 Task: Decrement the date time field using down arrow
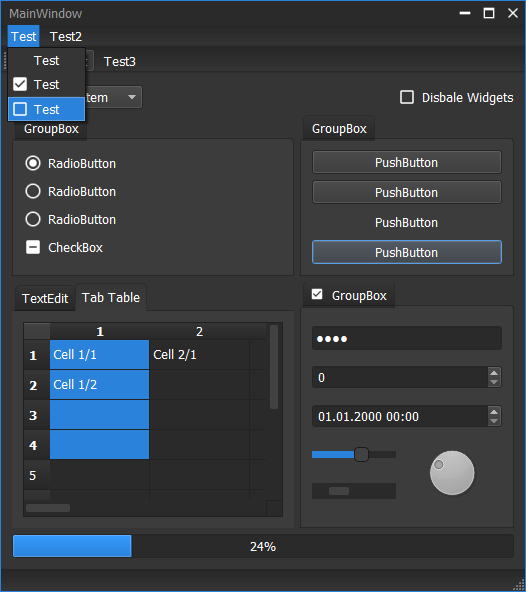coord(494,421)
